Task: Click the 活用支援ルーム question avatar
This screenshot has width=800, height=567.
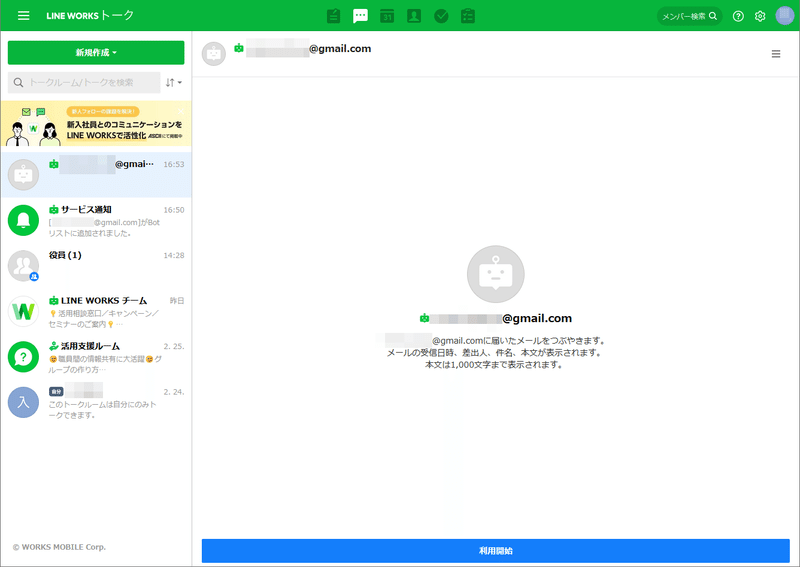Action: pos(23,357)
